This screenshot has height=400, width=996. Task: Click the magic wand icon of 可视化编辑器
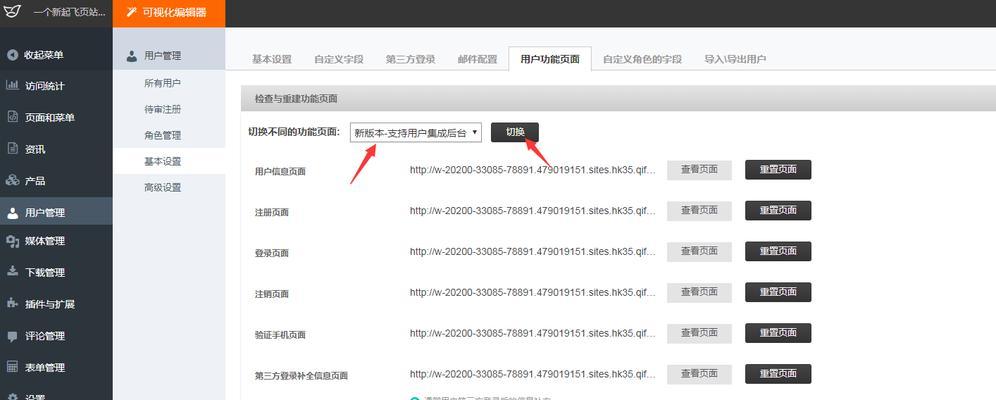pos(131,12)
